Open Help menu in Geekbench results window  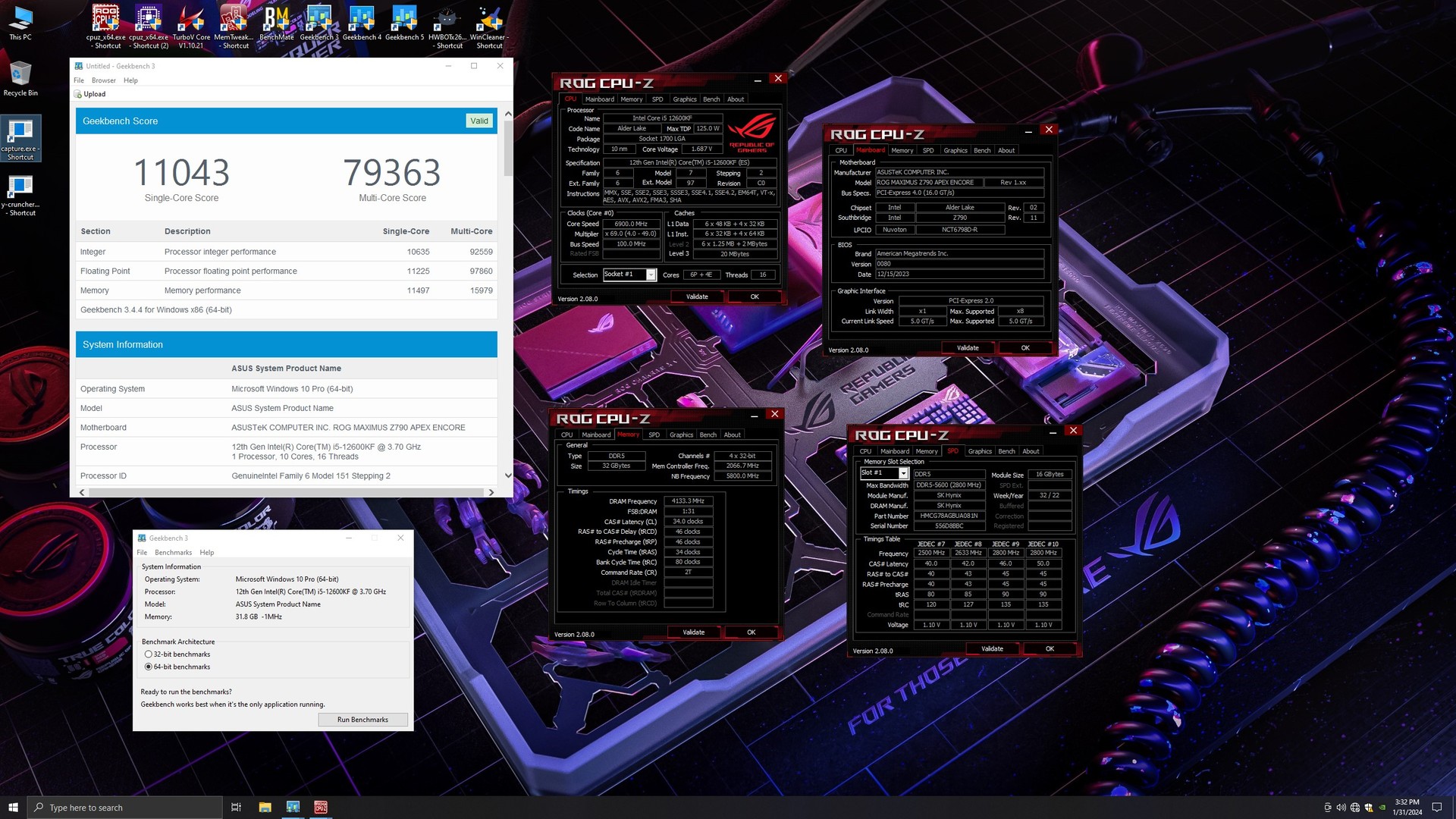click(130, 80)
